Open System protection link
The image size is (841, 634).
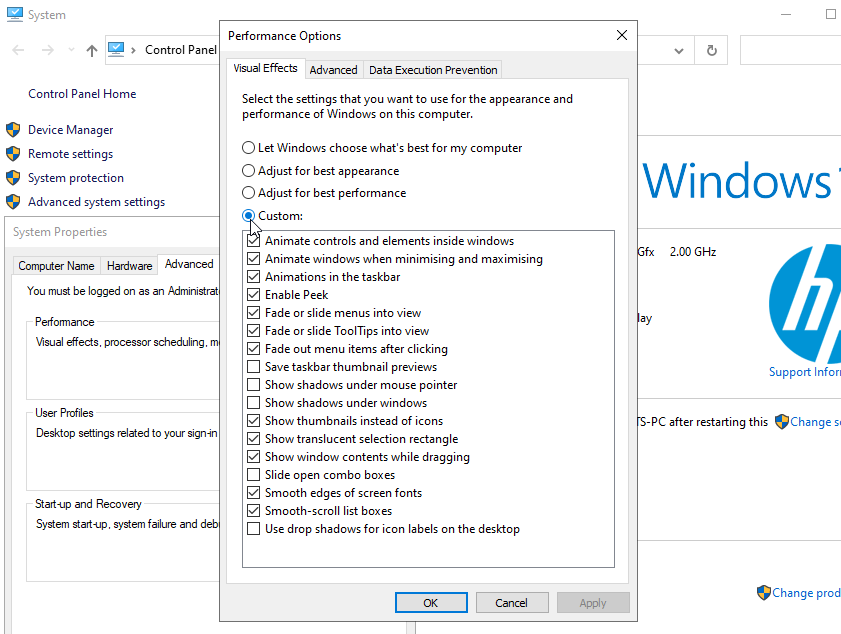pos(76,178)
